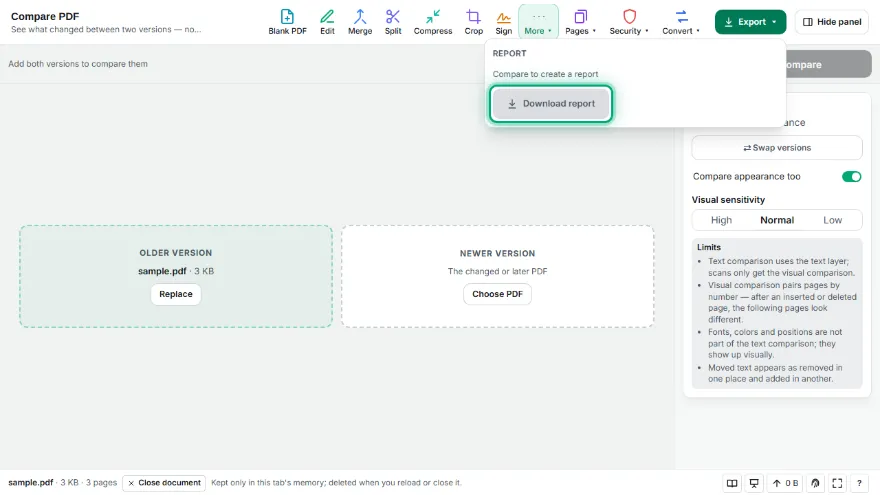
Task: Toggle fullscreen mode icon
Action: (x=837, y=483)
